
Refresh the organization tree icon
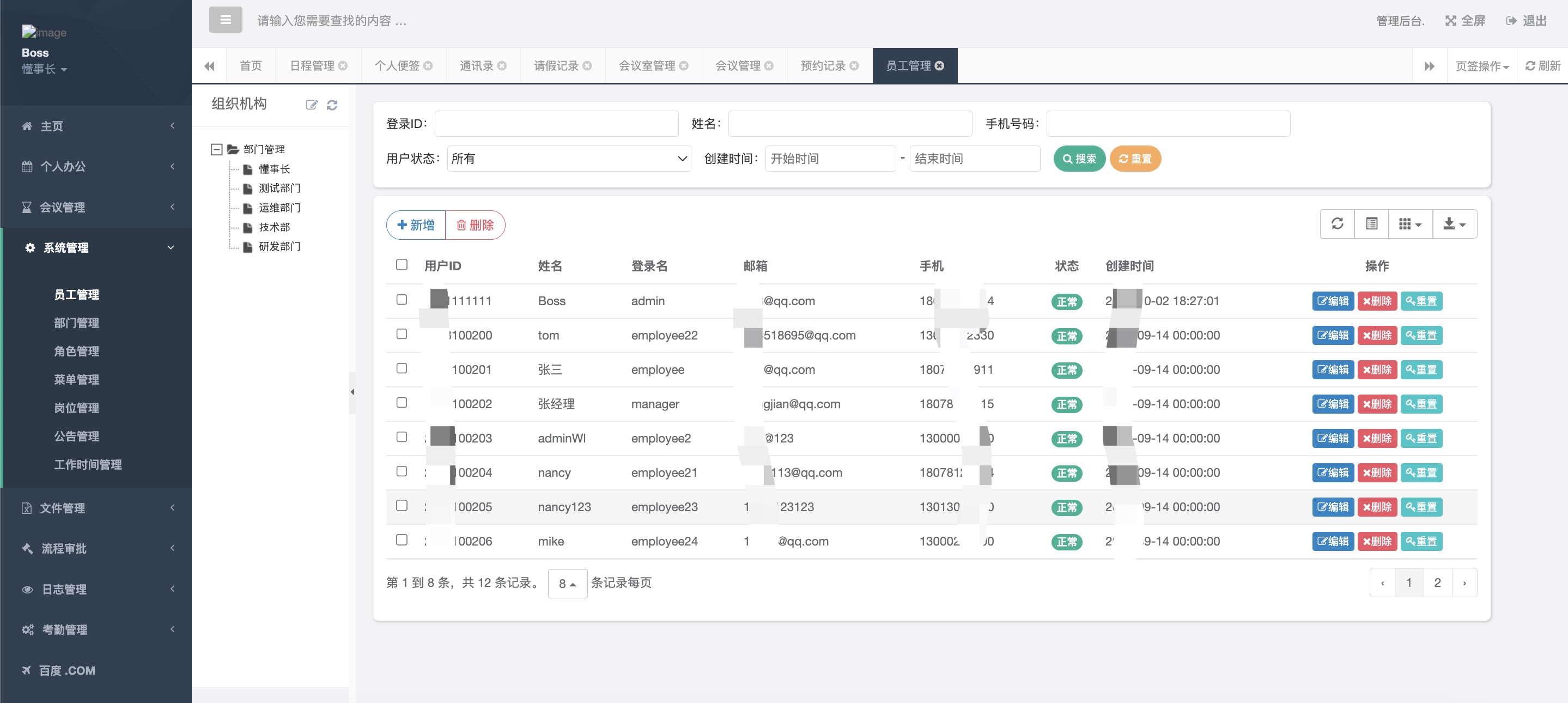click(332, 105)
